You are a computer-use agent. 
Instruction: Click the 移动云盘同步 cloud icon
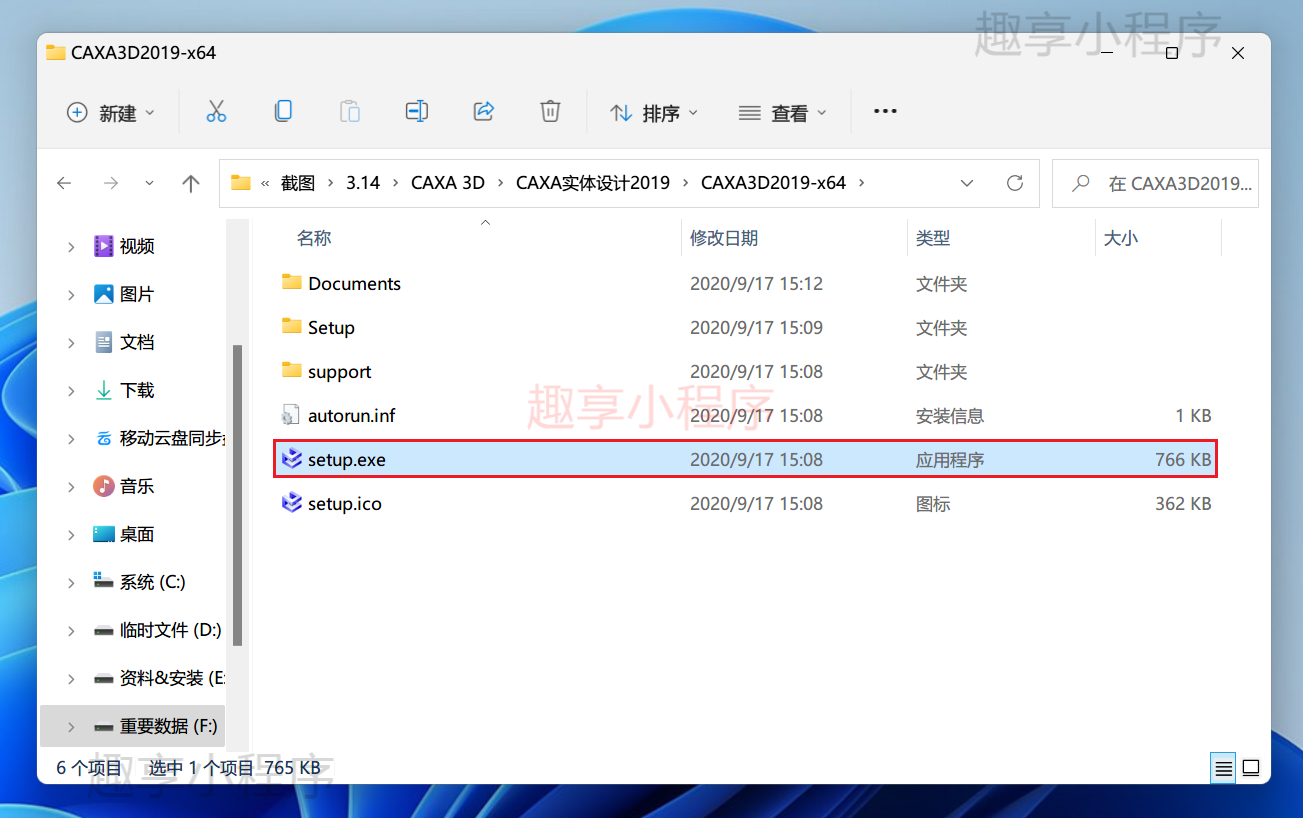coord(104,438)
